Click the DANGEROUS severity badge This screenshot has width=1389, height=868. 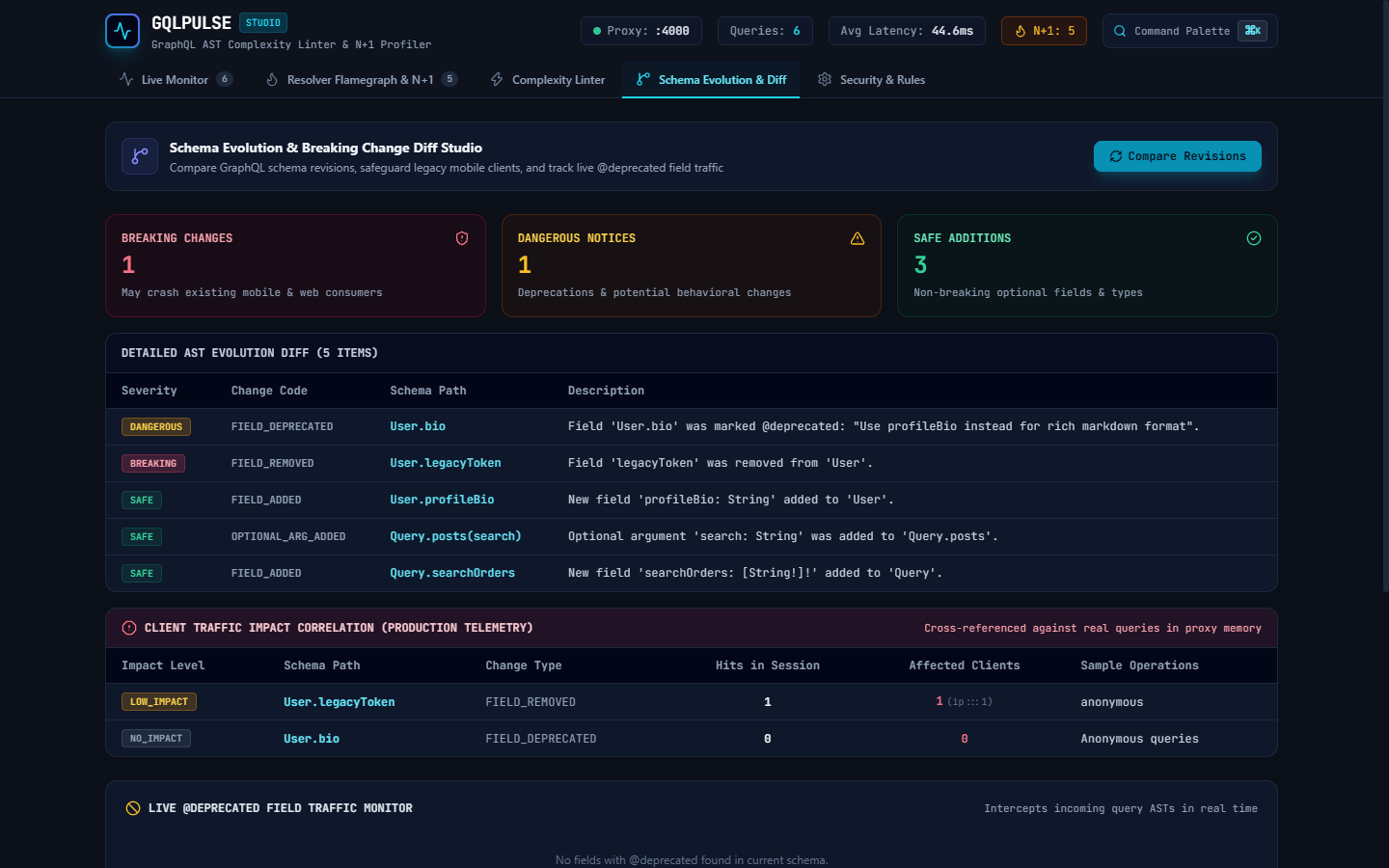pyautogui.click(x=156, y=426)
